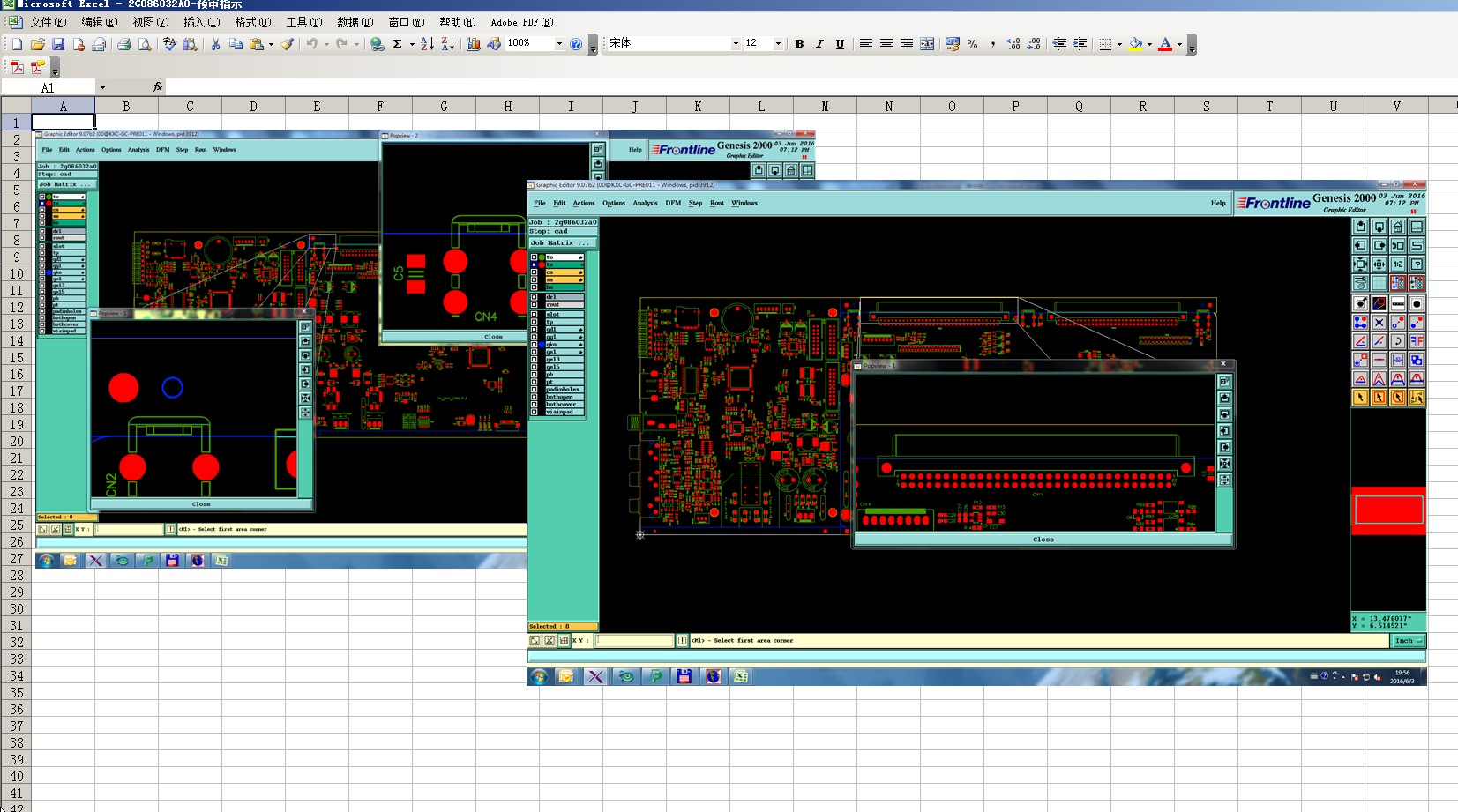
Task: Click the Excel Help question-mark icon
Action: (x=577, y=44)
